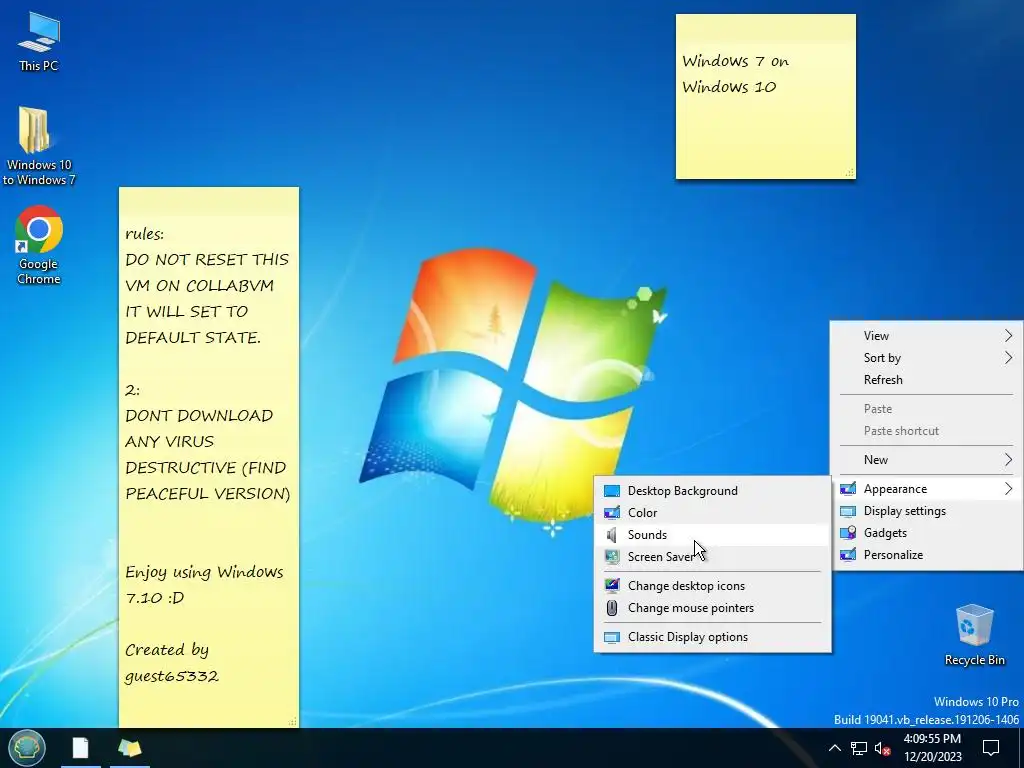Click the Sounds speaker icon
The image size is (1024, 768).
click(x=612, y=535)
